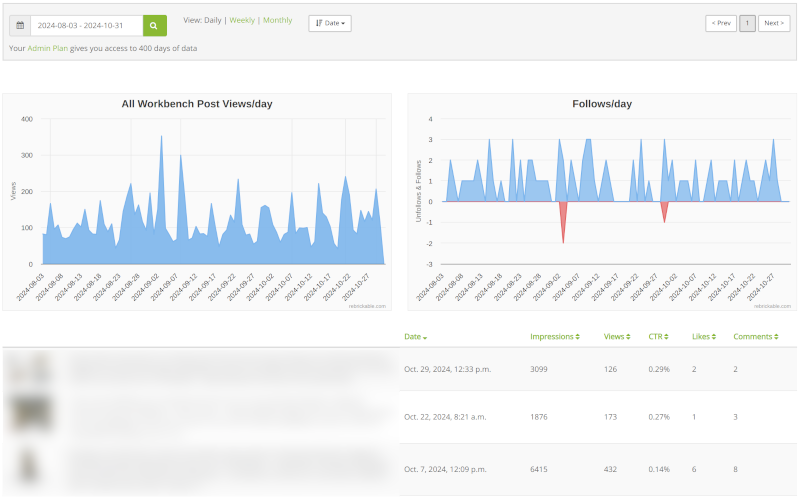This screenshot has height=498, width=800.
Task: Sort table by Impressions column
Action: click(554, 337)
